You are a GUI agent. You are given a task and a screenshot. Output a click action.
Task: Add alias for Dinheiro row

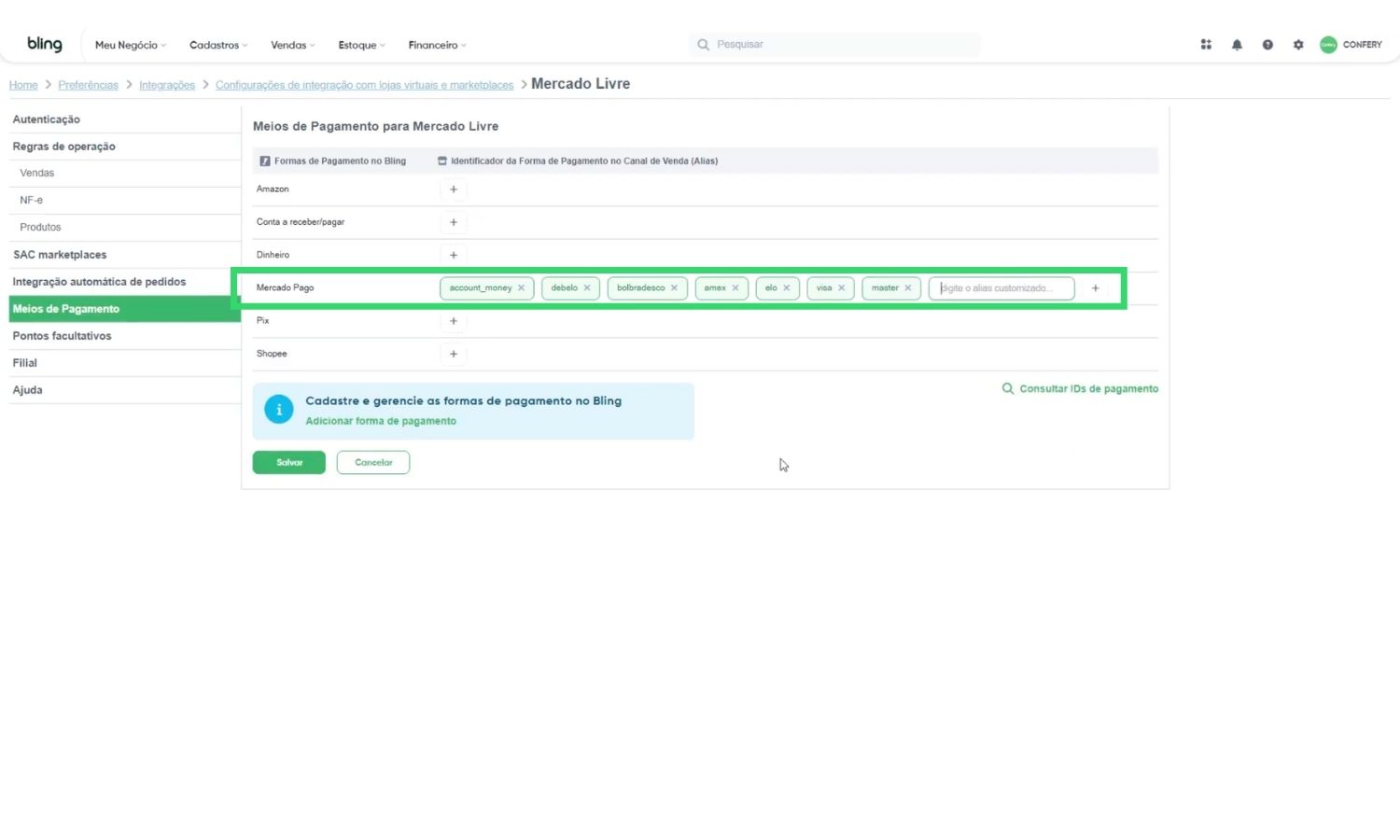(x=454, y=255)
